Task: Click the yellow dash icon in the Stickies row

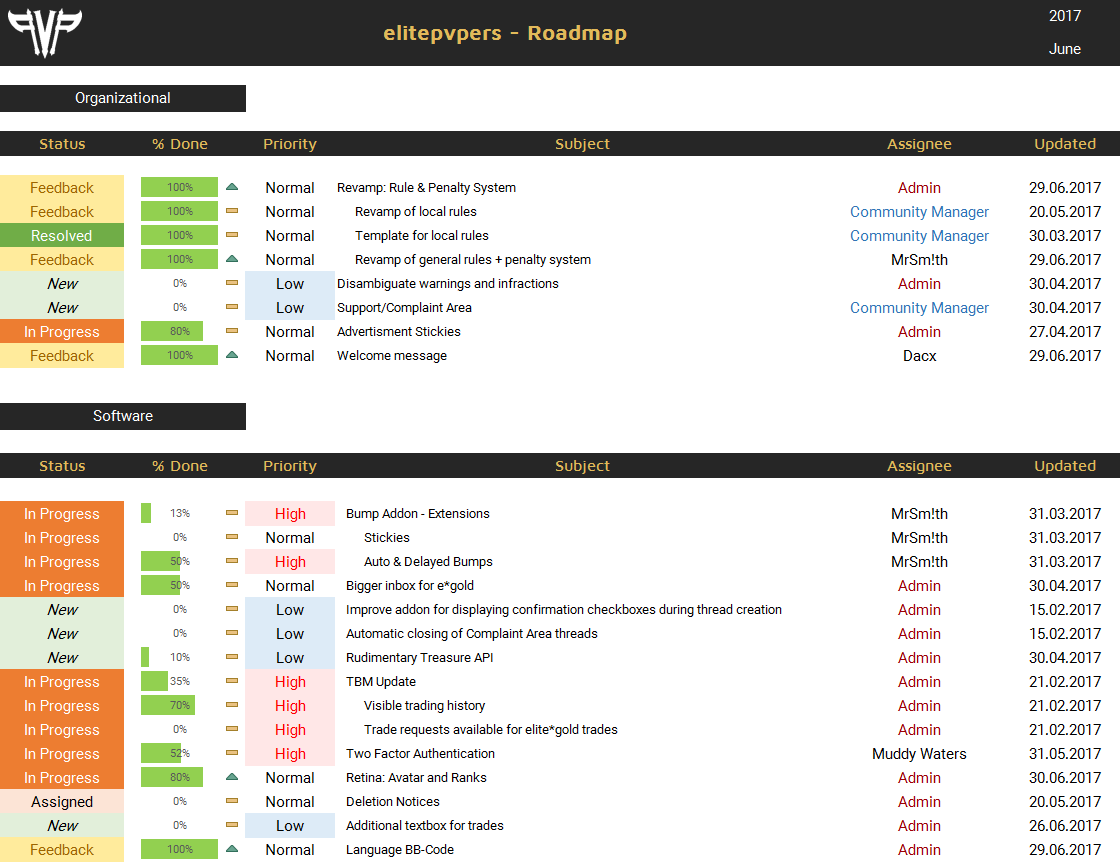Action: pyautogui.click(x=231, y=537)
